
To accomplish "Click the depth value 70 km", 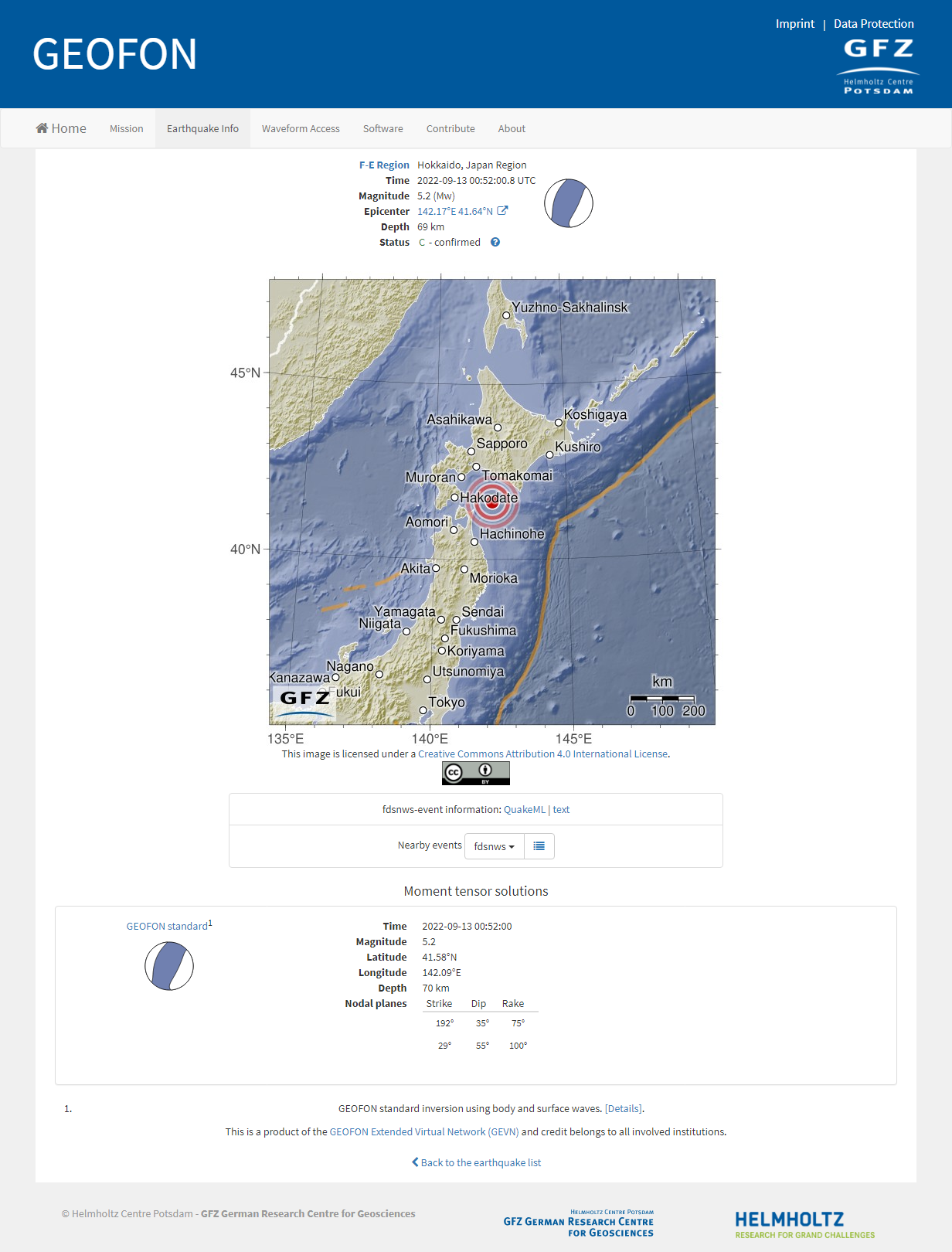I will click(435, 988).
